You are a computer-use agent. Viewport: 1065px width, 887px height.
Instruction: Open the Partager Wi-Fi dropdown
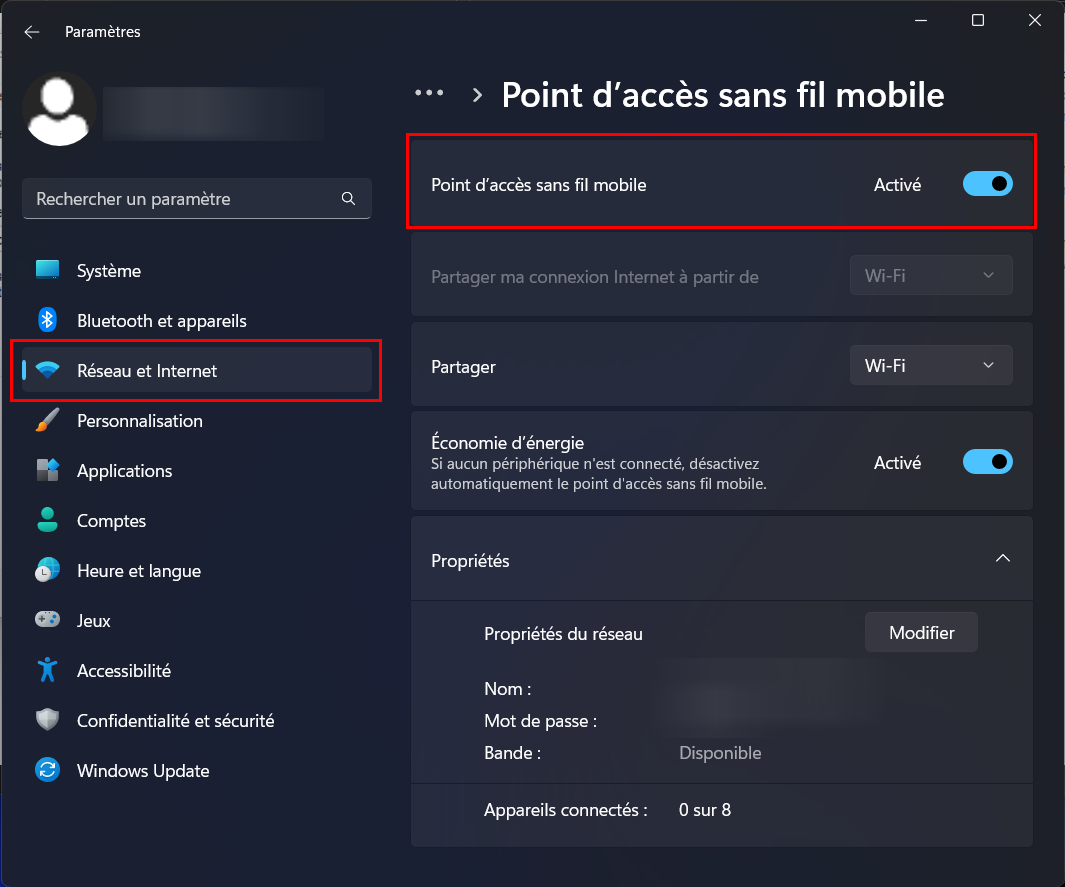[930, 366]
